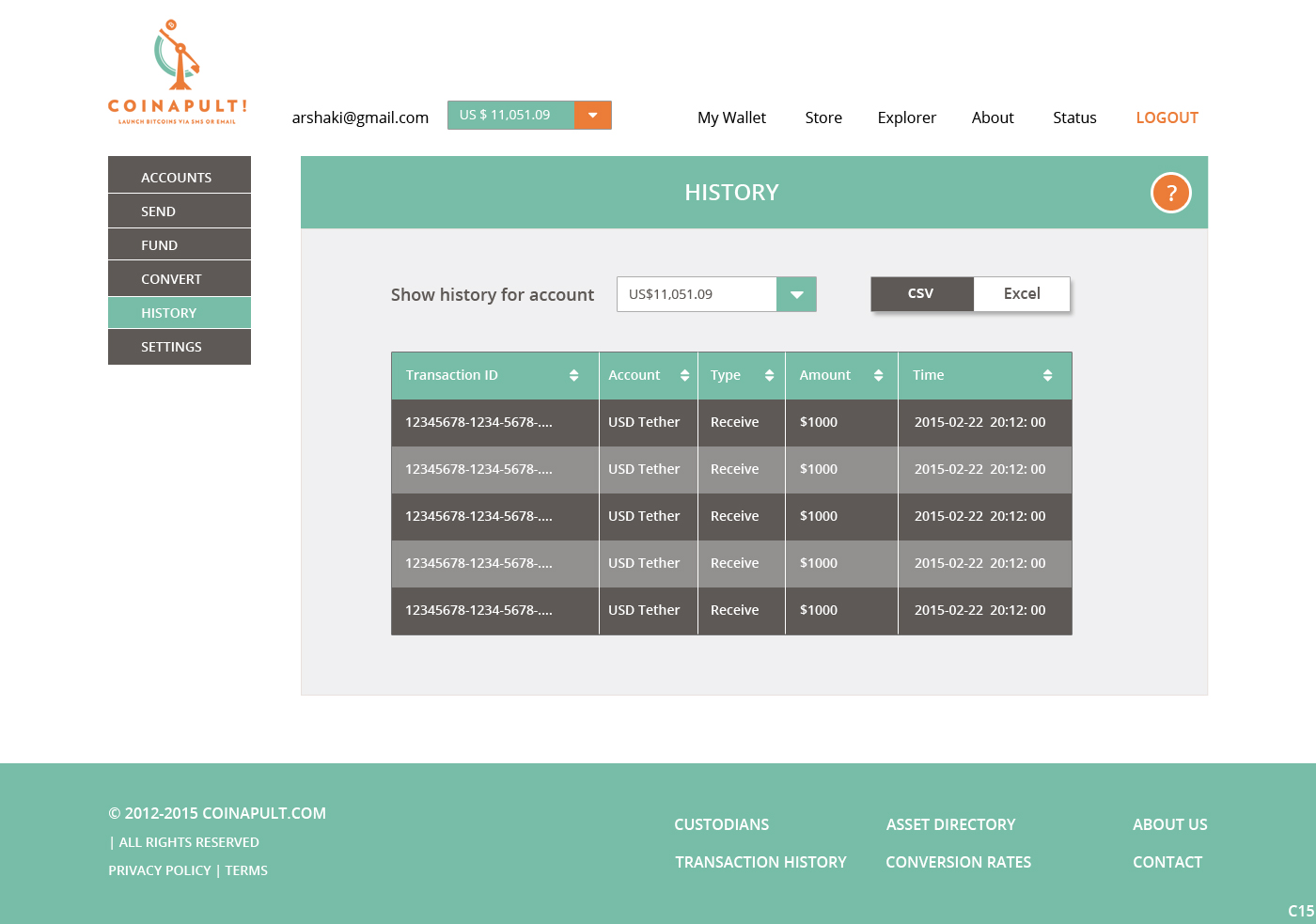
Task: Open the Terms footer link
Action: point(246,870)
